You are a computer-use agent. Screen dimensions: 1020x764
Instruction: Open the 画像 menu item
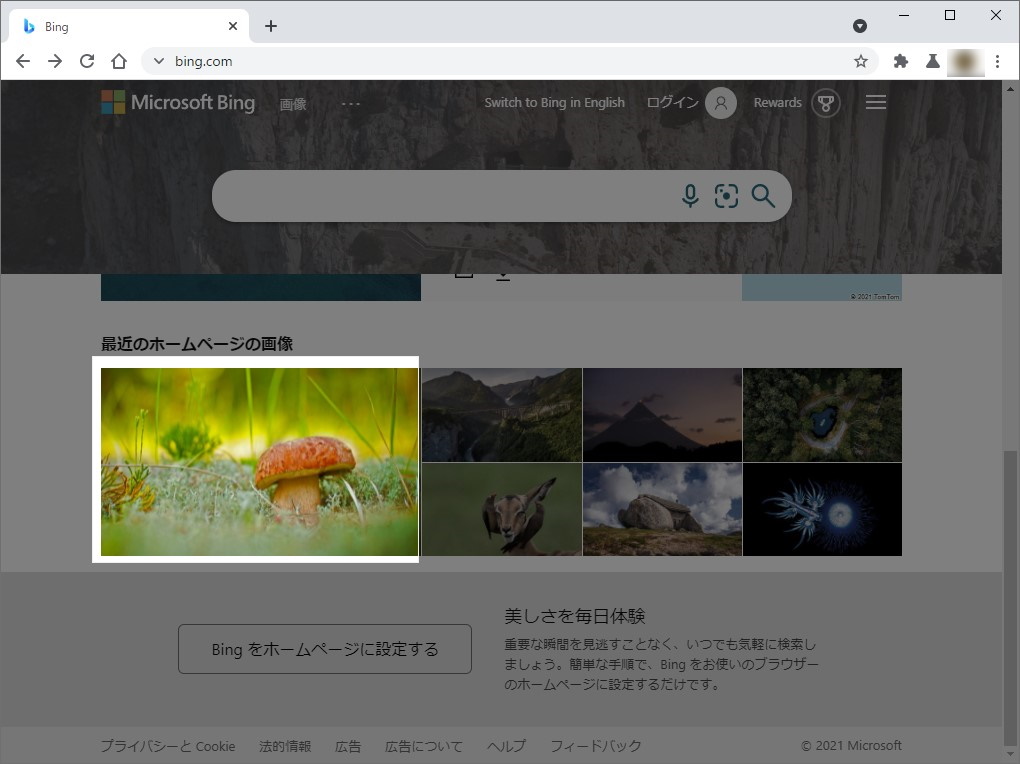click(x=293, y=103)
